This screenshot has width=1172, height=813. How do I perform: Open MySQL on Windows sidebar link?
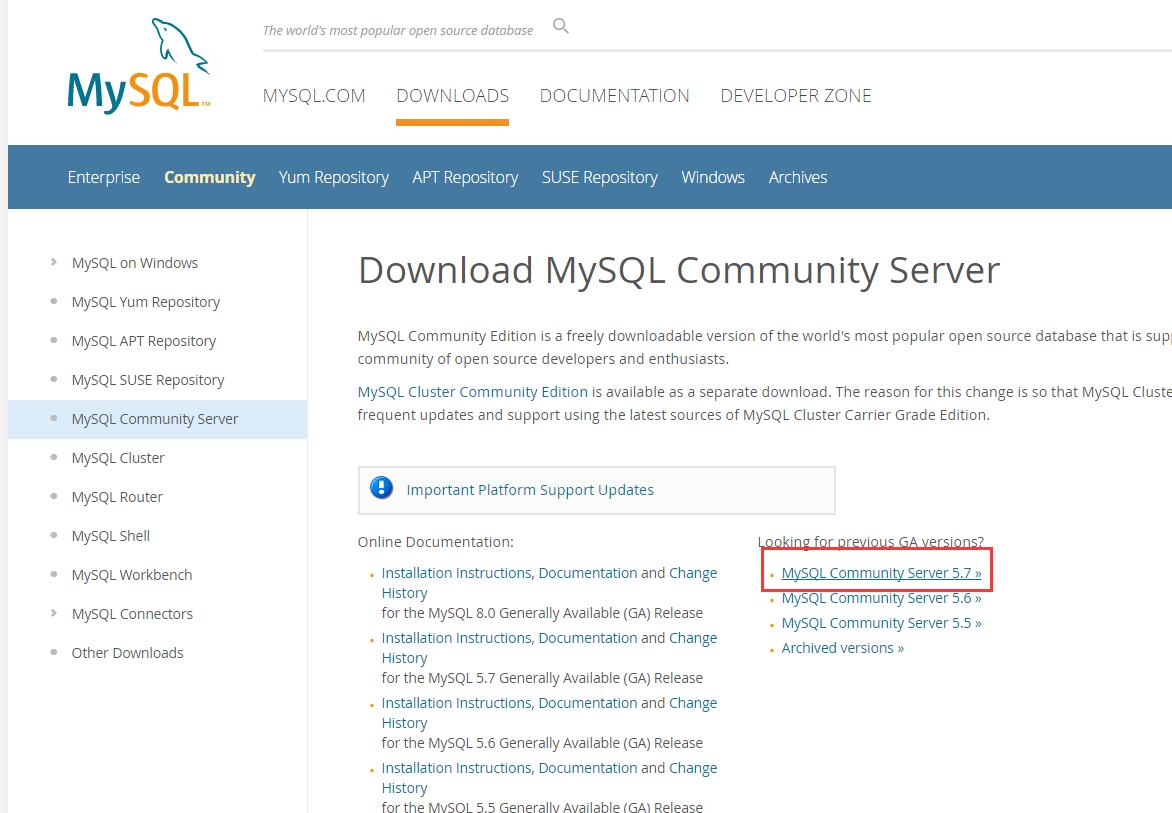coord(135,263)
